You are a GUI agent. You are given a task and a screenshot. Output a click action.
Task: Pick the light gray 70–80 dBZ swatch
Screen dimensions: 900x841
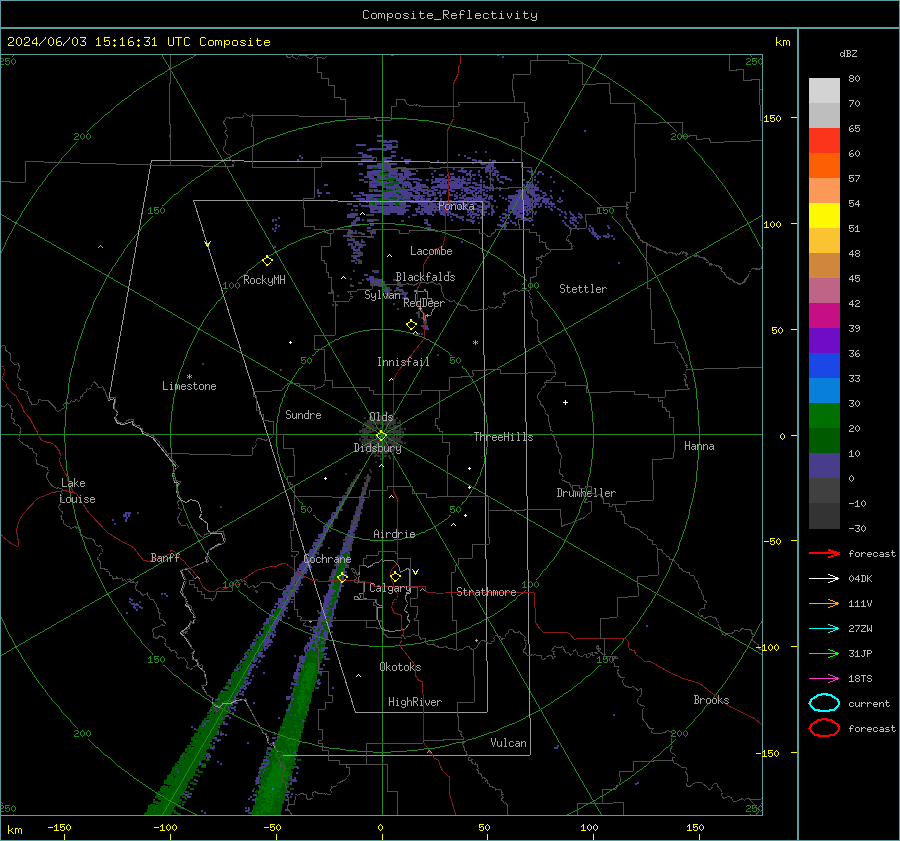[x=824, y=91]
